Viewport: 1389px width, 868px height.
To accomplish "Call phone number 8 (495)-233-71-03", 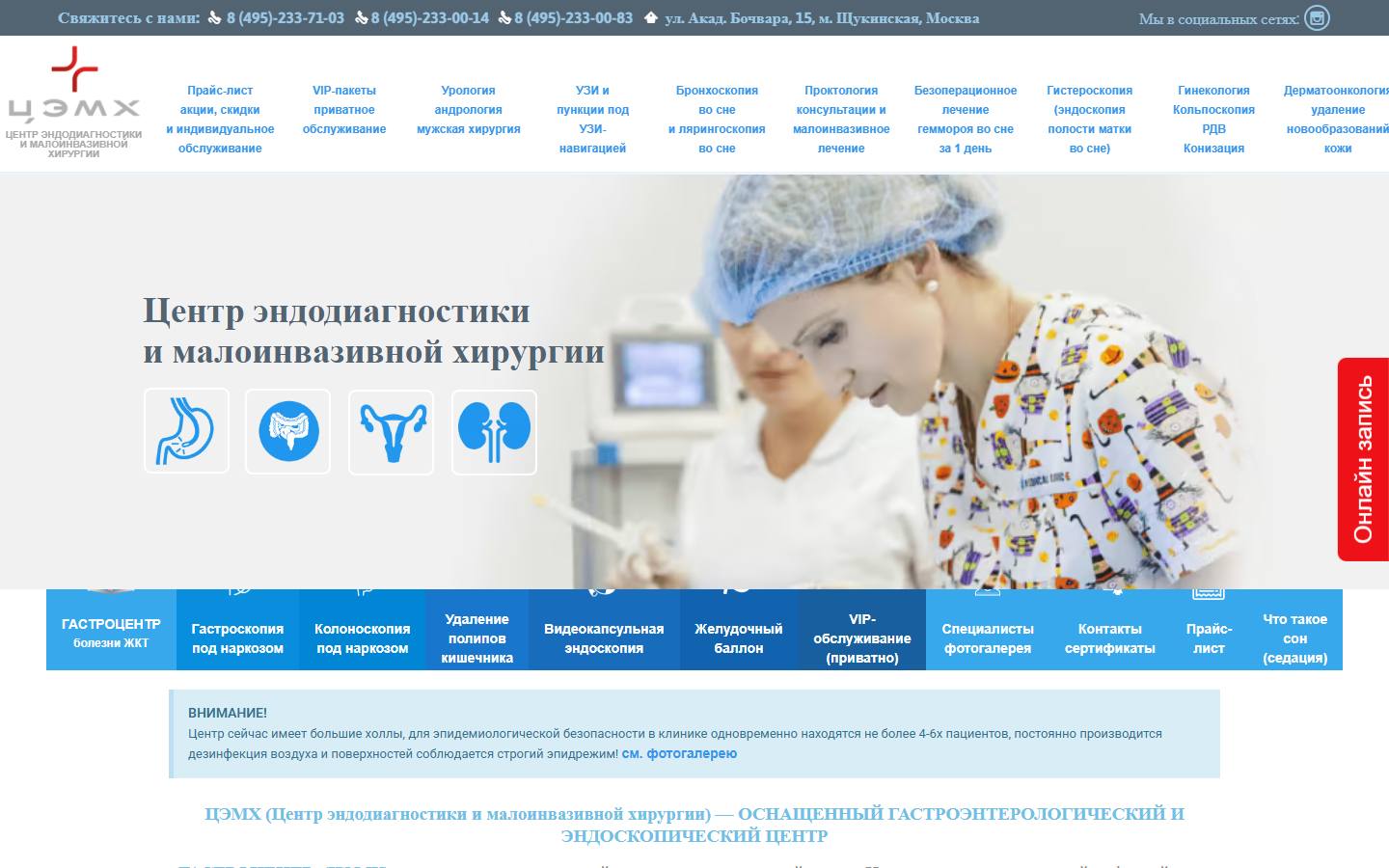I will 285,18.
